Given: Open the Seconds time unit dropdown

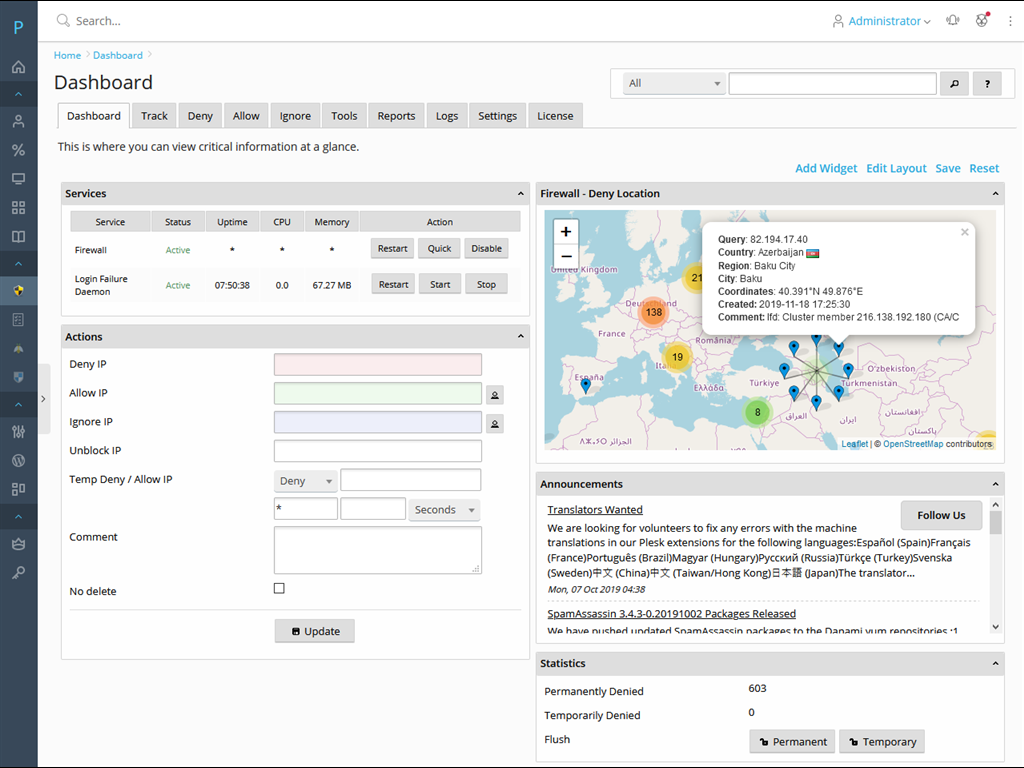Looking at the screenshot, I should [x=445, y=510].
